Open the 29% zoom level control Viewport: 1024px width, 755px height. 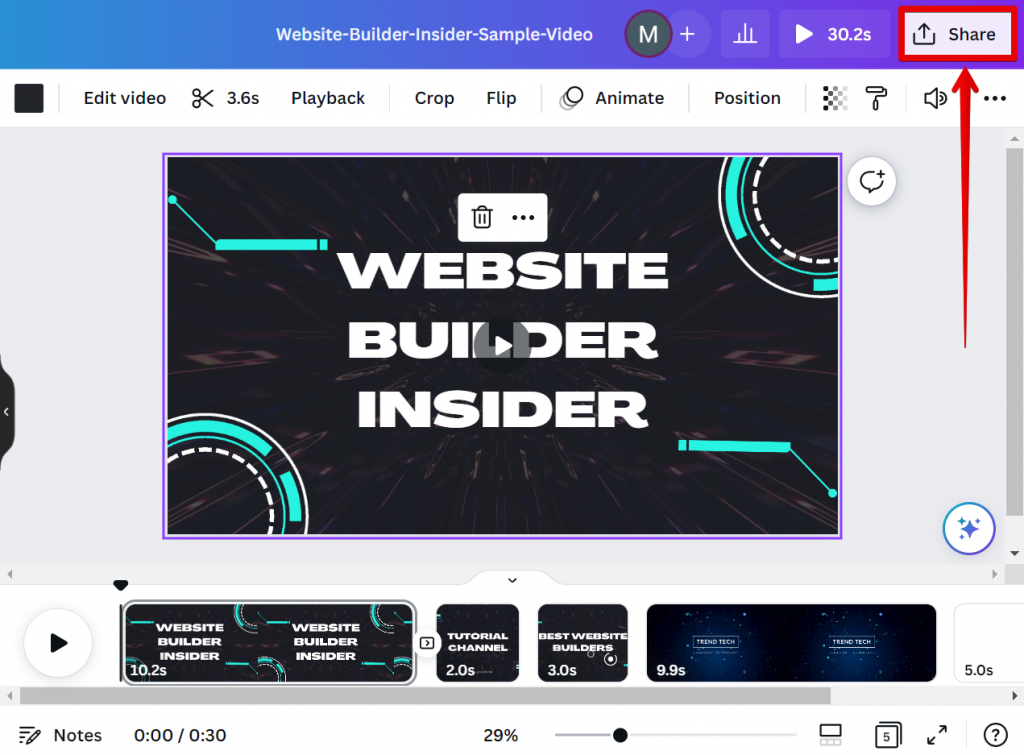tap(500, 735)
